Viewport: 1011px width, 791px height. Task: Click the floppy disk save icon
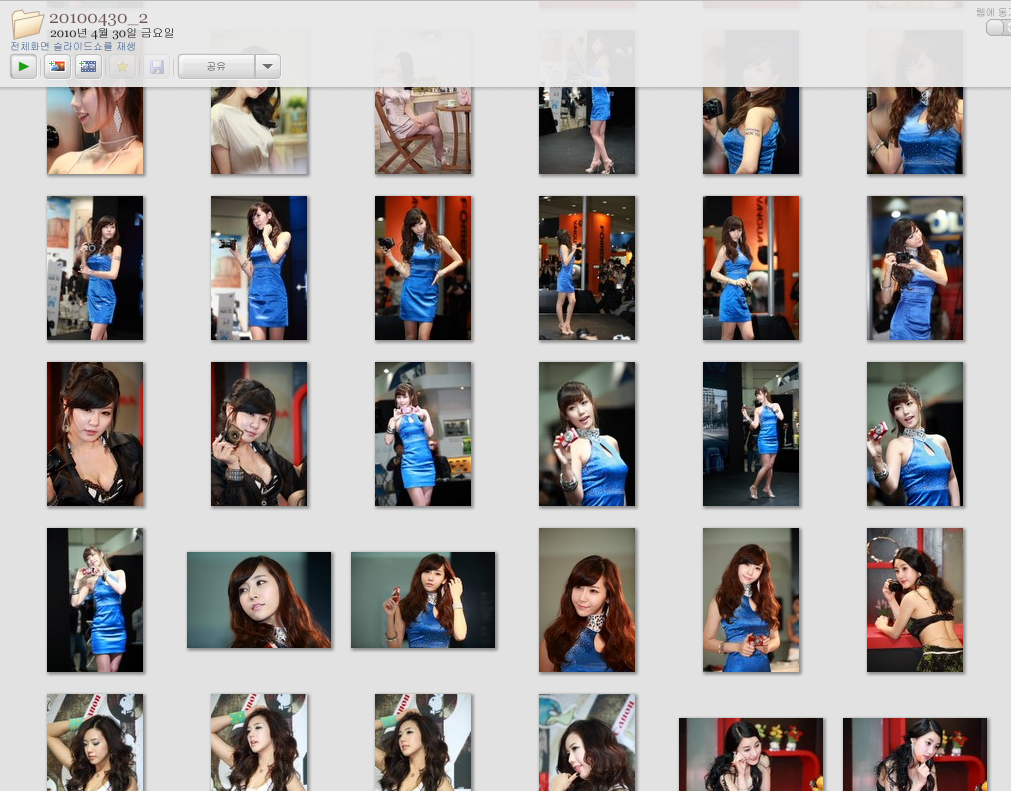coord(157,66)
